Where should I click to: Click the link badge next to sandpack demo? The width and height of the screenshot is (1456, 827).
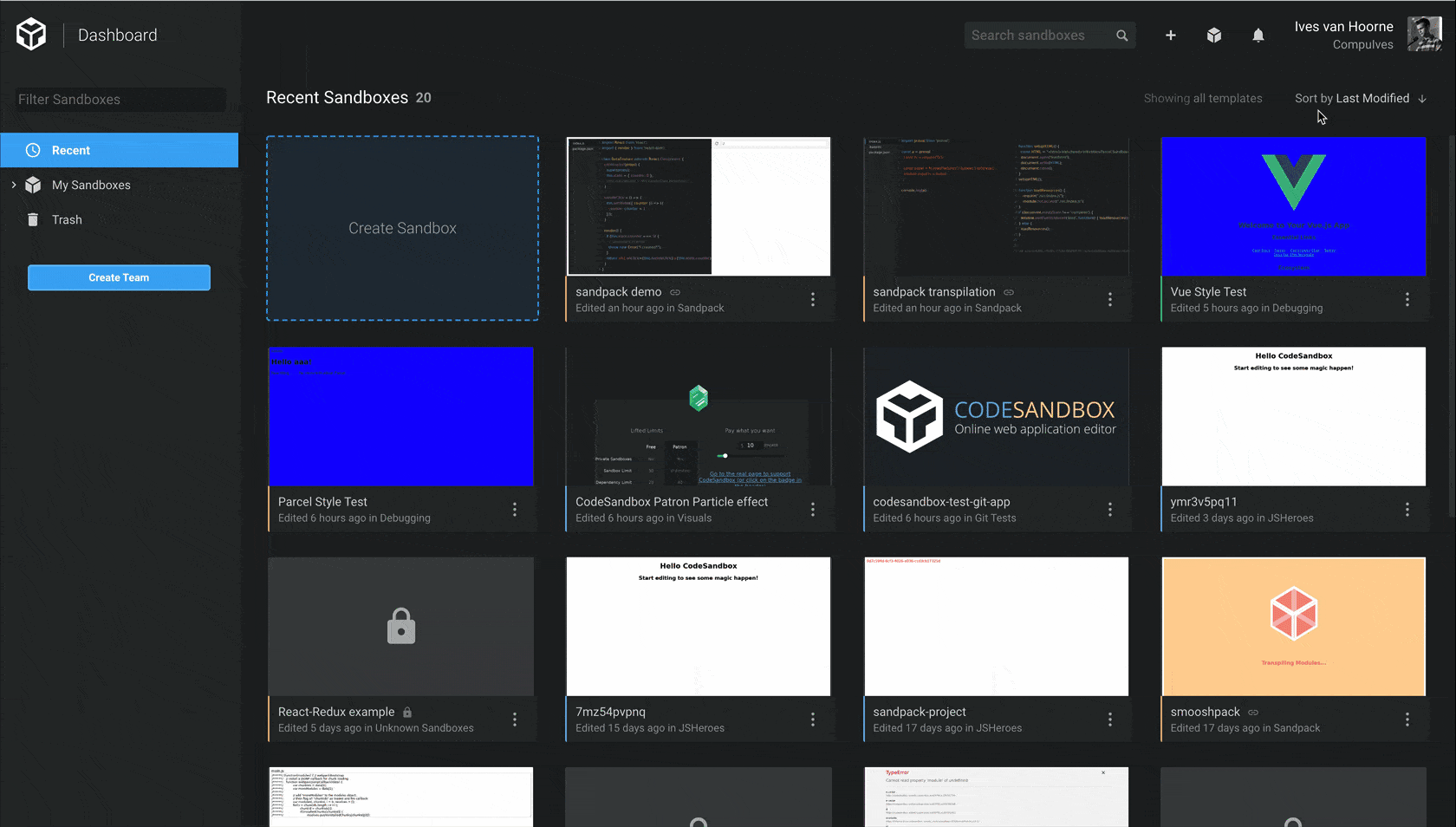674,292
